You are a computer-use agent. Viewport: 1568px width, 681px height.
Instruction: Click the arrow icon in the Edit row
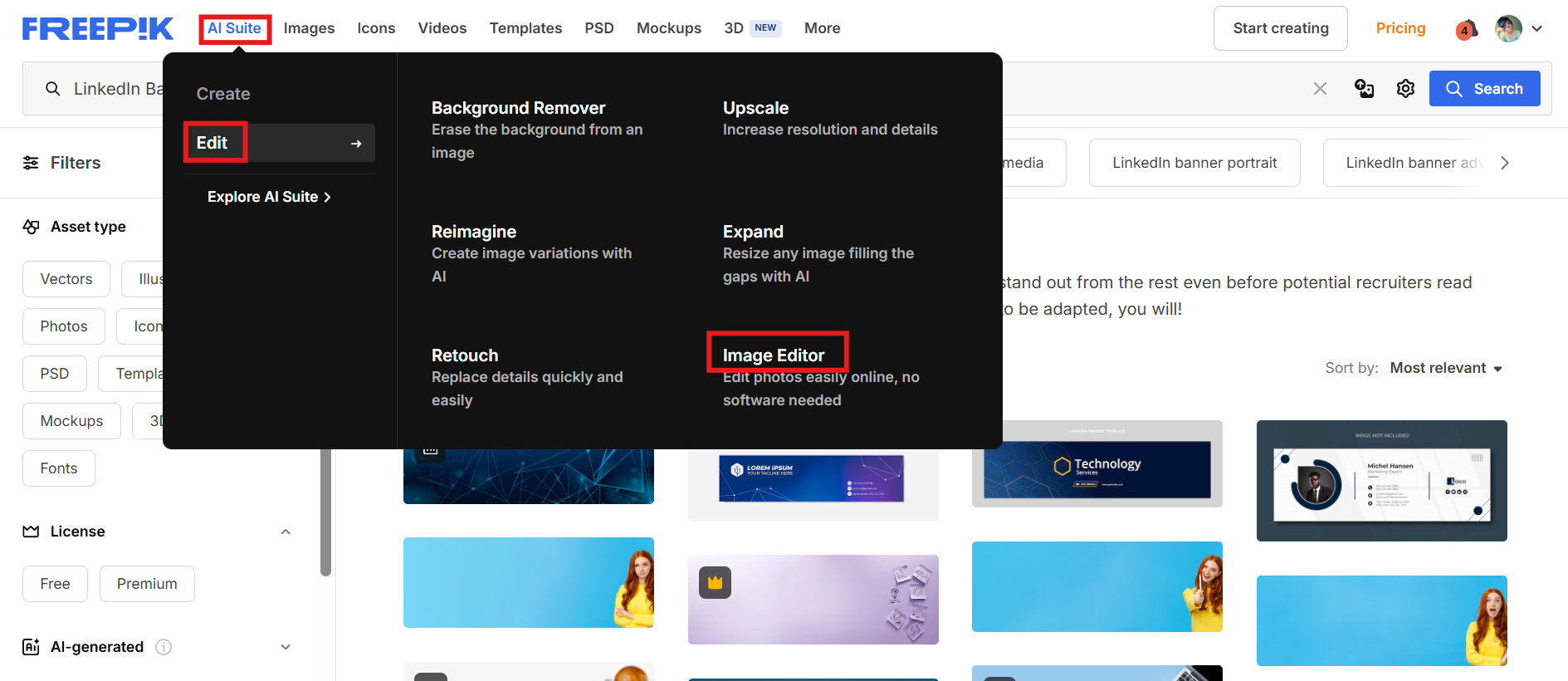(356, 144)
